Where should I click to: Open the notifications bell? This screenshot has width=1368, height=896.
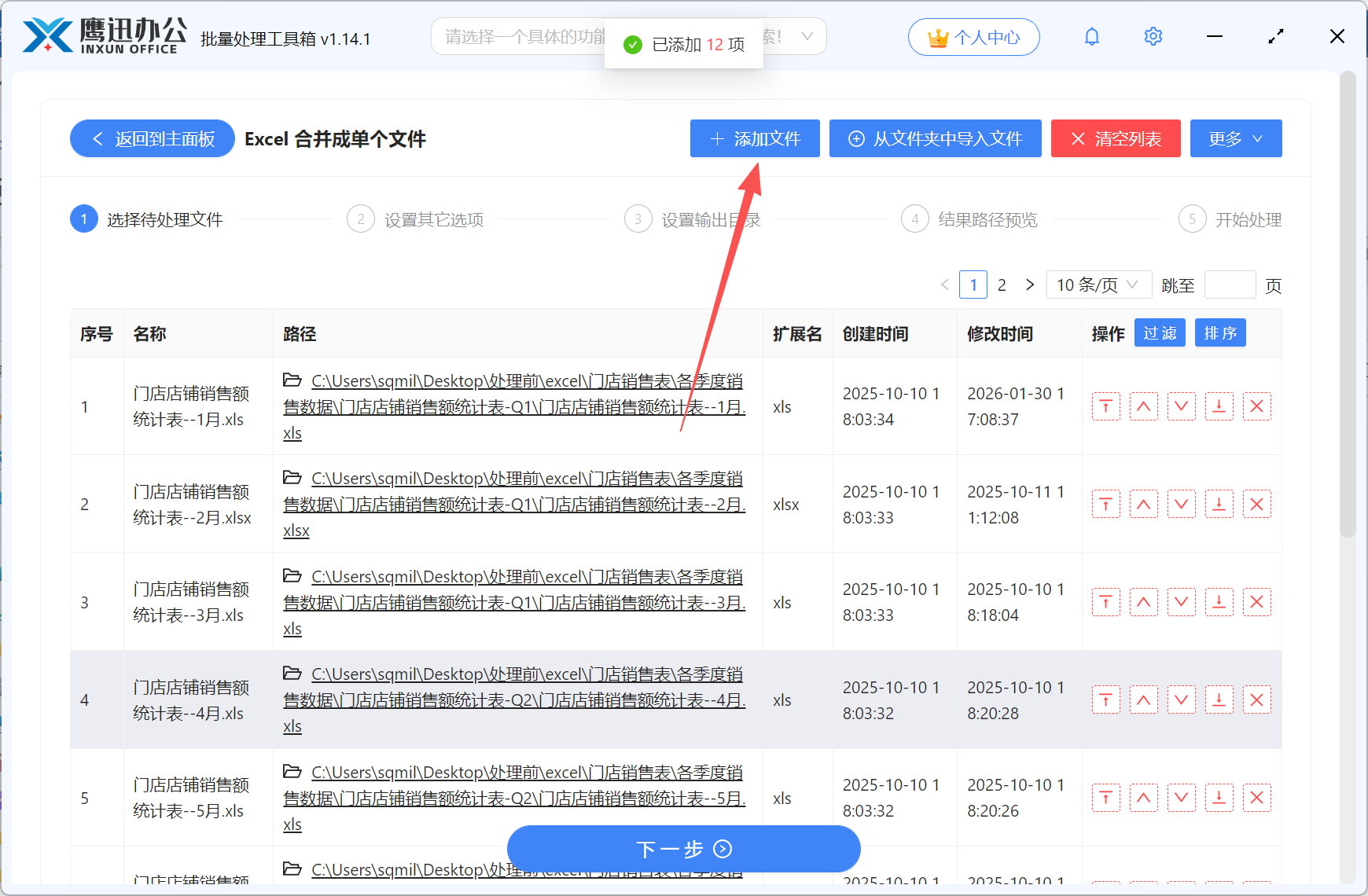[x=1091, y=36]
